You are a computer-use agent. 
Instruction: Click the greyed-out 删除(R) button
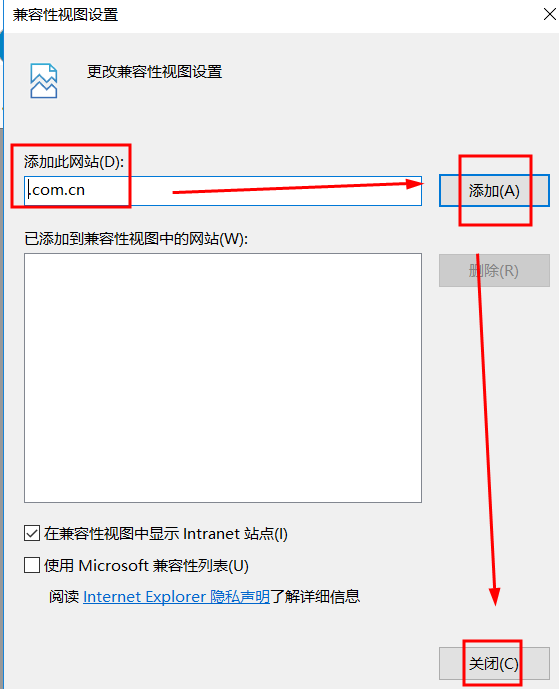(494, 270)
